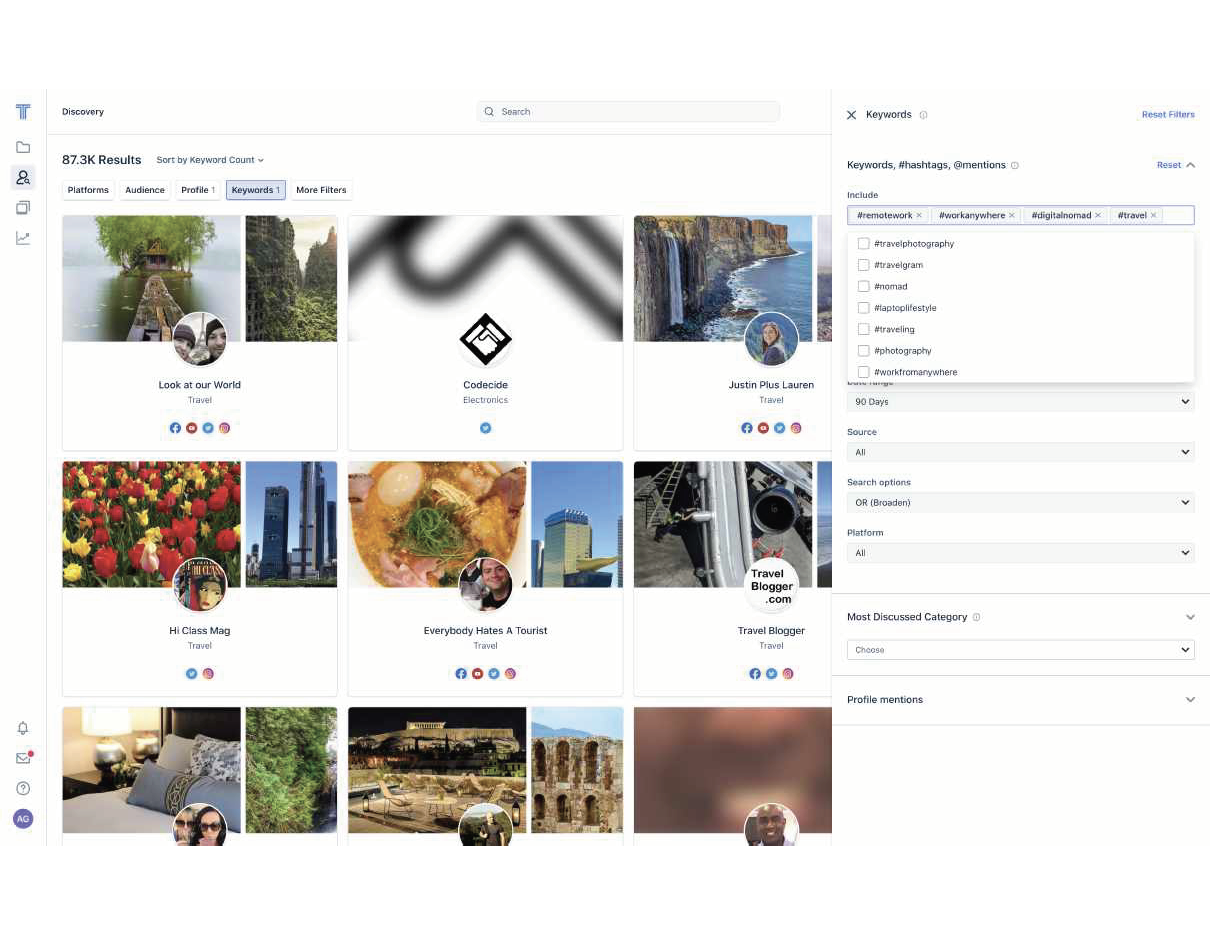Remove the #remotework tag
This screenshot has height=935, width=1210.
(919, 215)
